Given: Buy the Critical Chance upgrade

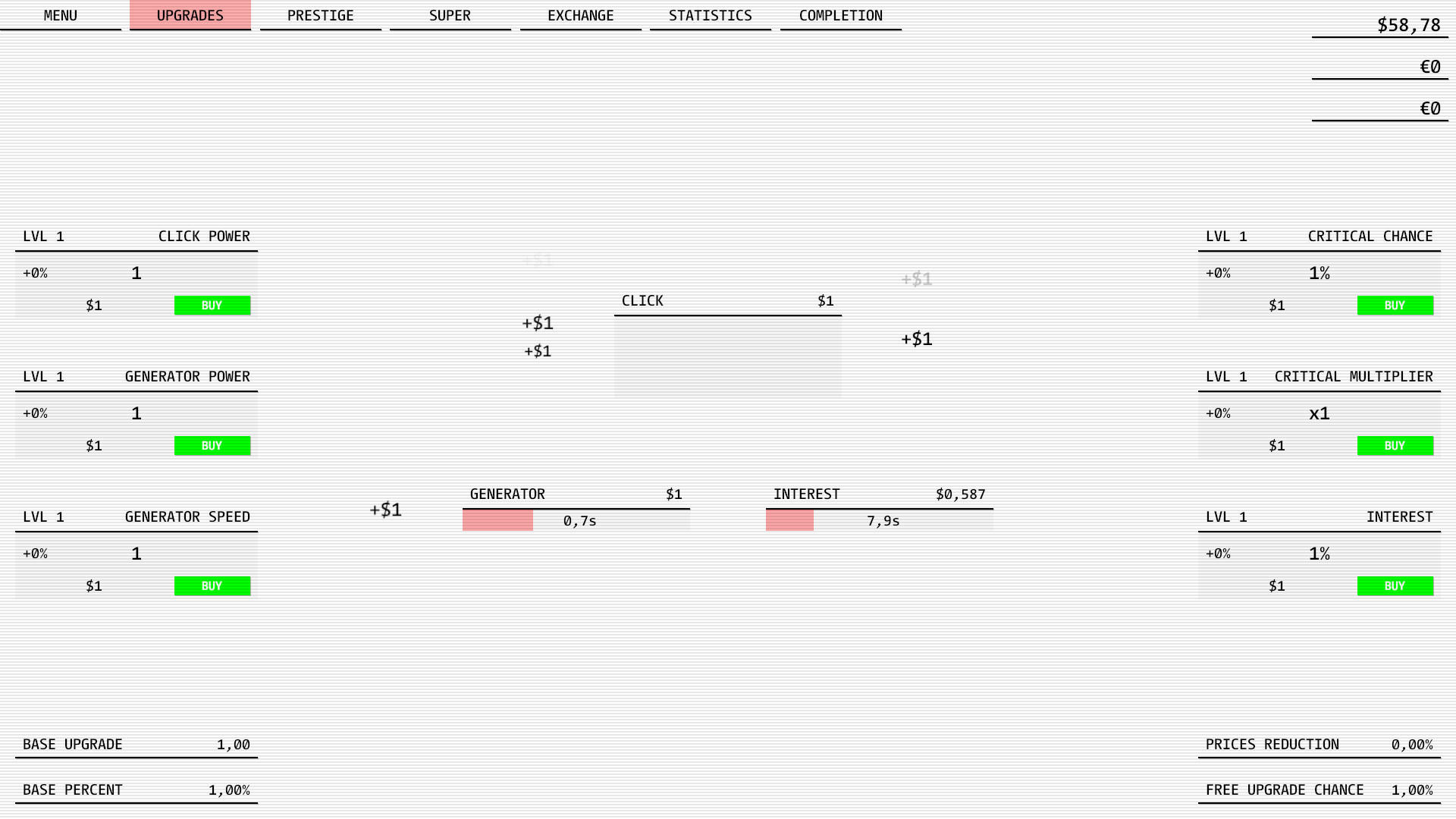Looking at the screenshot, I should (1394, 305).
